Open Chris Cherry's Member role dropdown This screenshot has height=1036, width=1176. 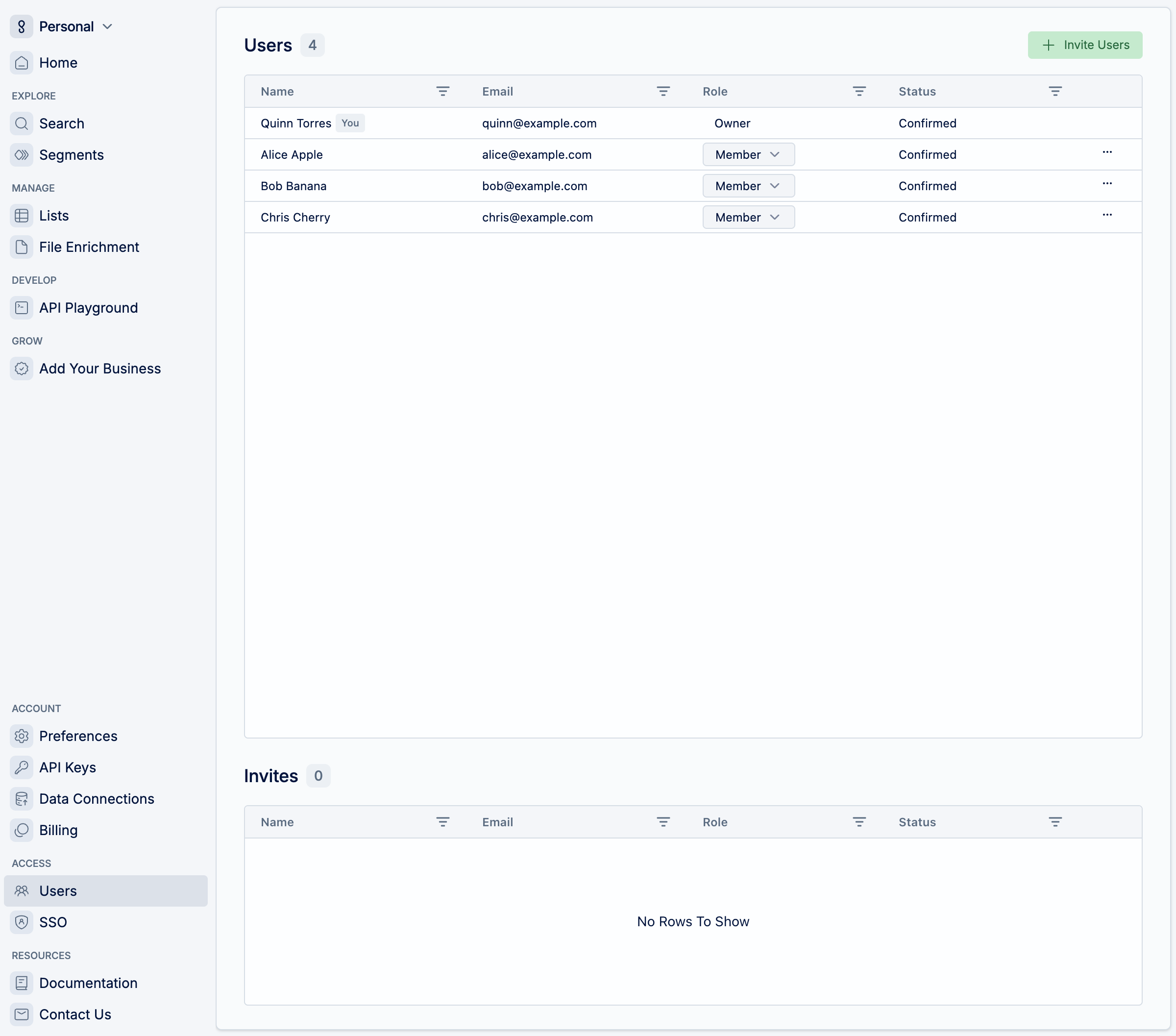[748, 217]
